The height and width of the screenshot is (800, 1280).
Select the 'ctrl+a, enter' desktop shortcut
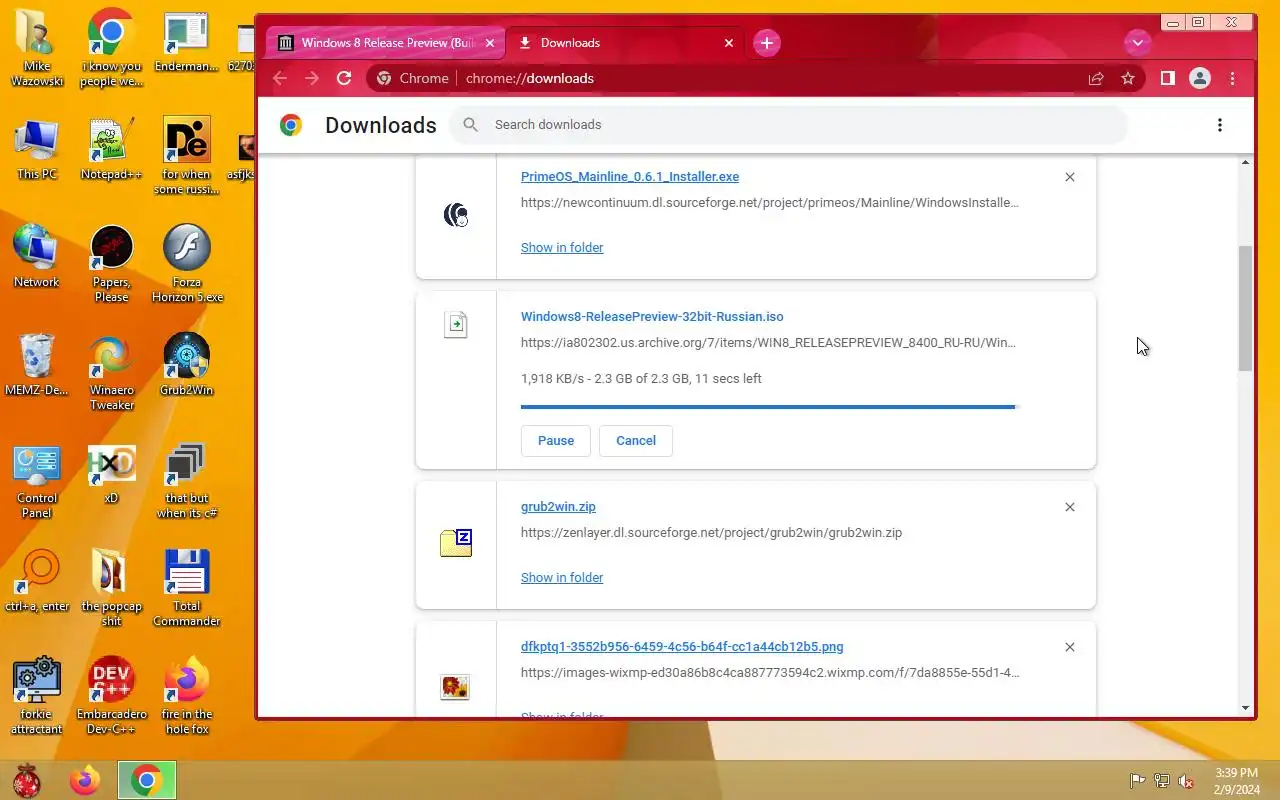click(37, 581)
